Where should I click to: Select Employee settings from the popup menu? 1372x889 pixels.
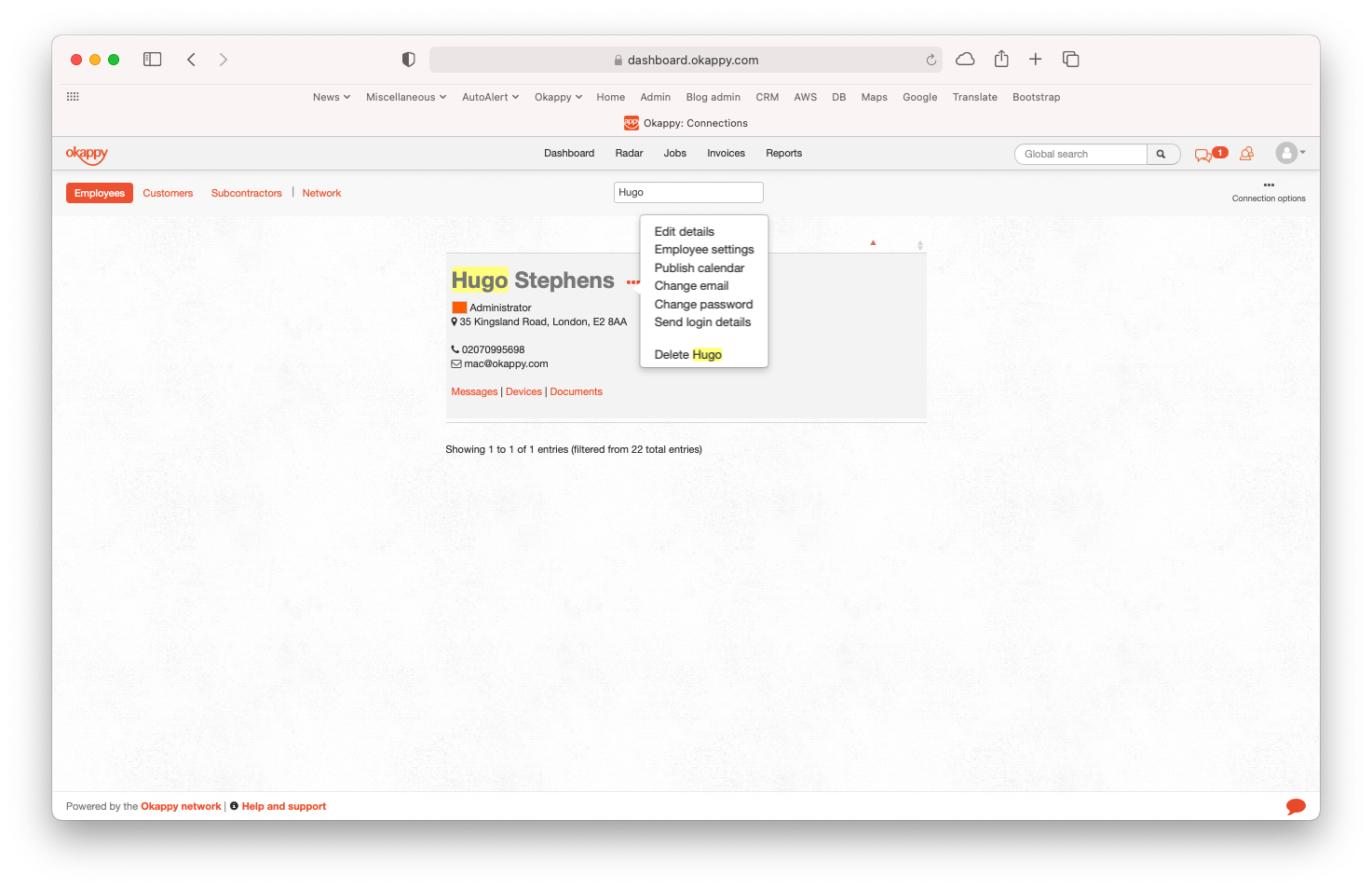coord(704,250)
